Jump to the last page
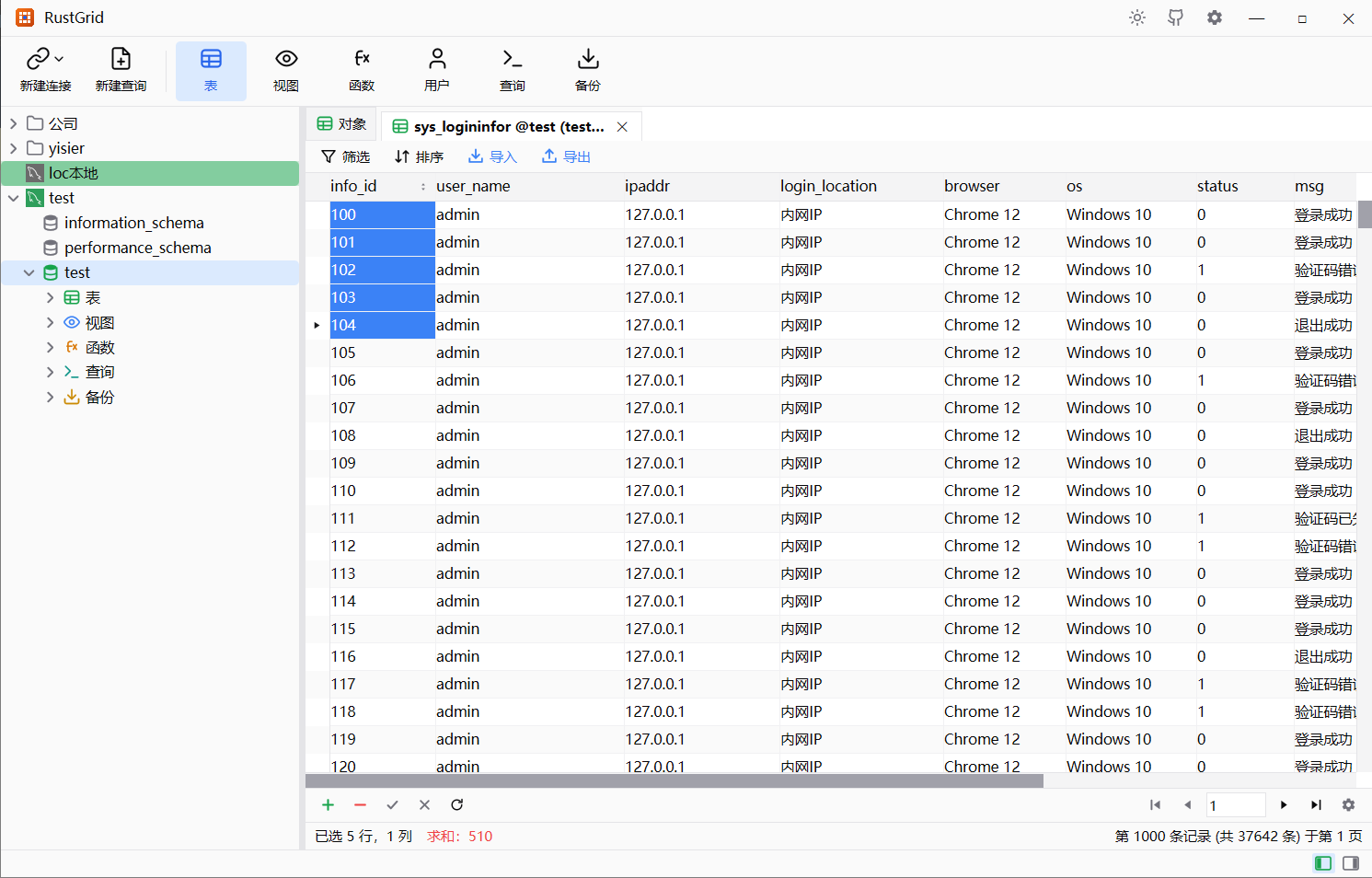This screenshot has height=878, width=1372. 1316,804
